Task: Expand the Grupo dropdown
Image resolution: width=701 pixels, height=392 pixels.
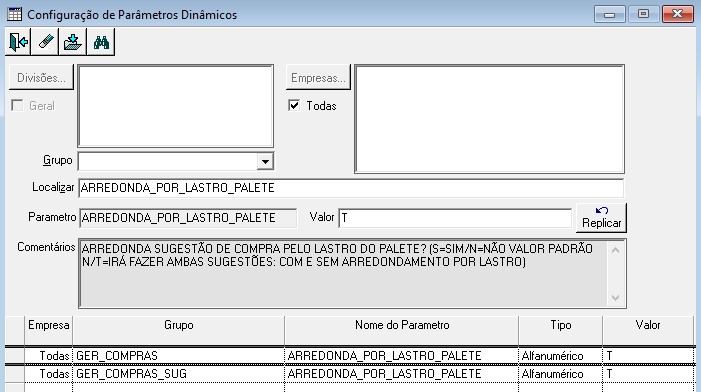Action: [x=265, y=161]
